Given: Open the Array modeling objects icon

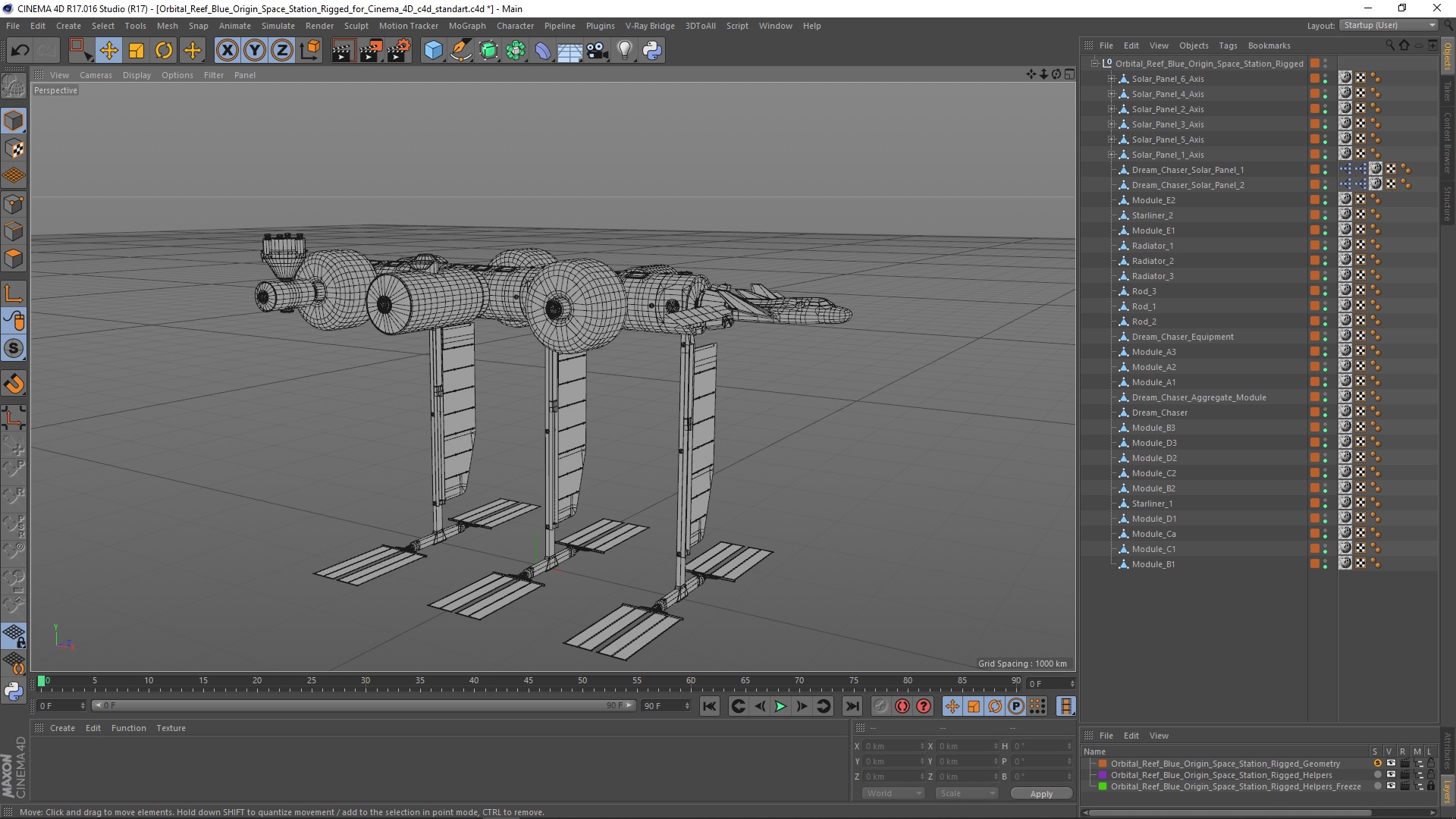Looking at the screenshot, I should point(516,51).
